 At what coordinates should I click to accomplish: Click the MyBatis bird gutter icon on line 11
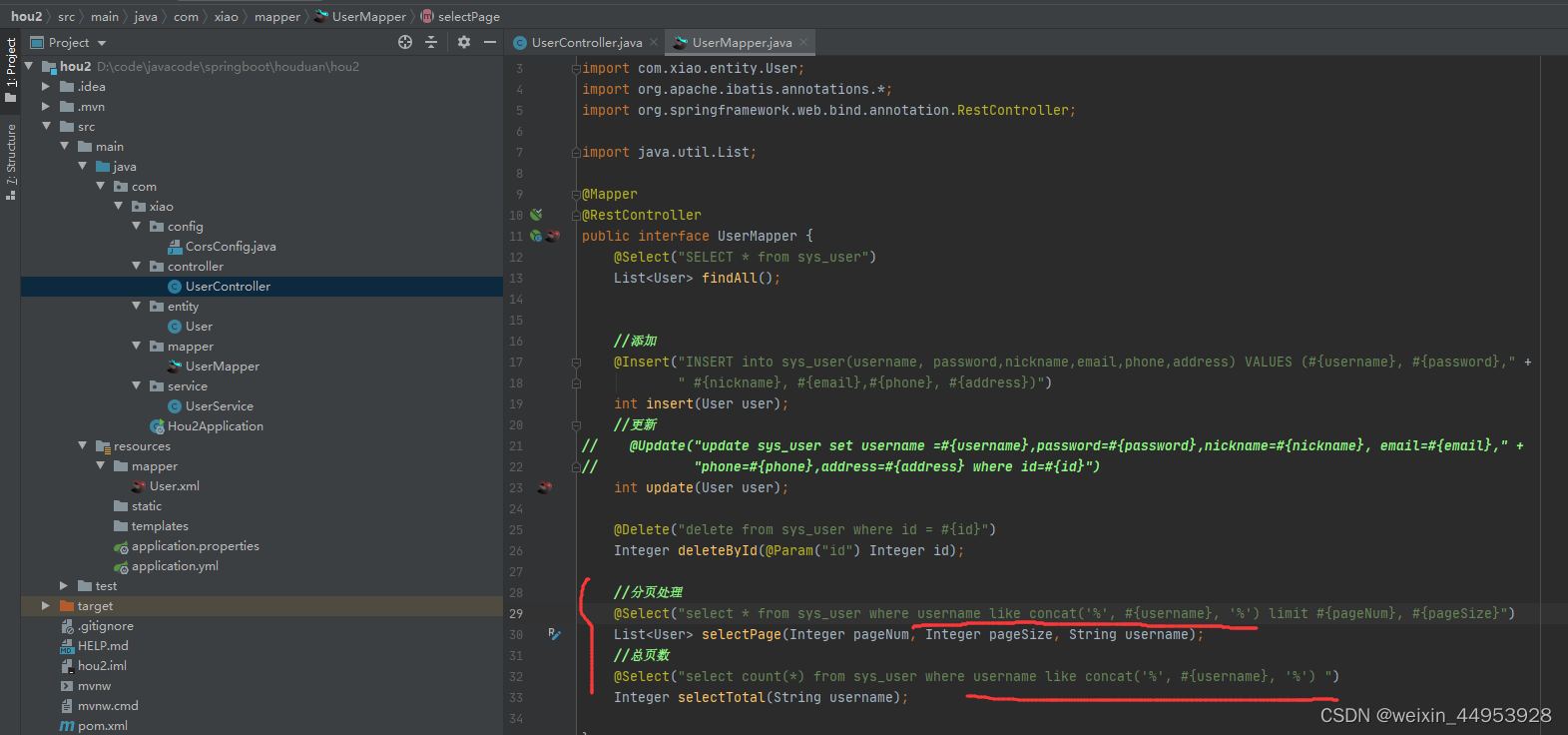coord(552,236)
